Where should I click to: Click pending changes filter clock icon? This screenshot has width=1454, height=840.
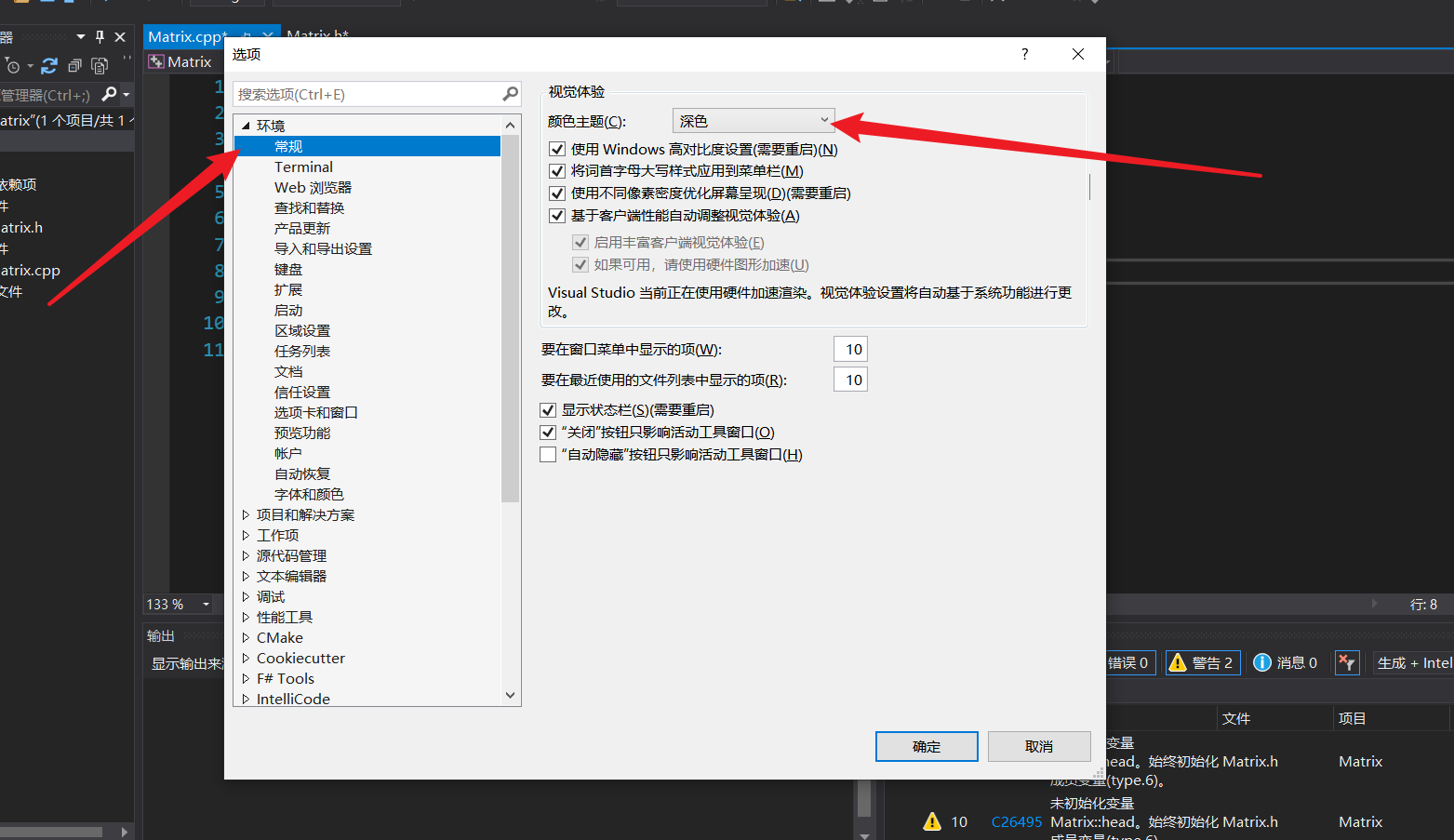pyautogui.click(x=12, y=66)
